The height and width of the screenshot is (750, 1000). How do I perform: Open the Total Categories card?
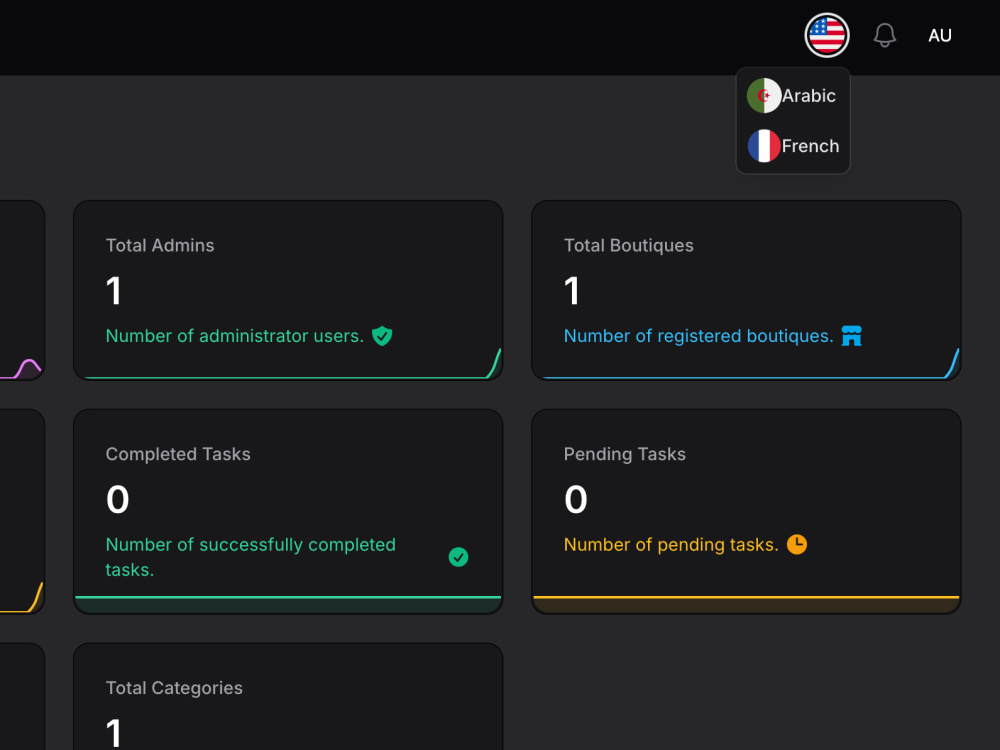coord(288,696)
